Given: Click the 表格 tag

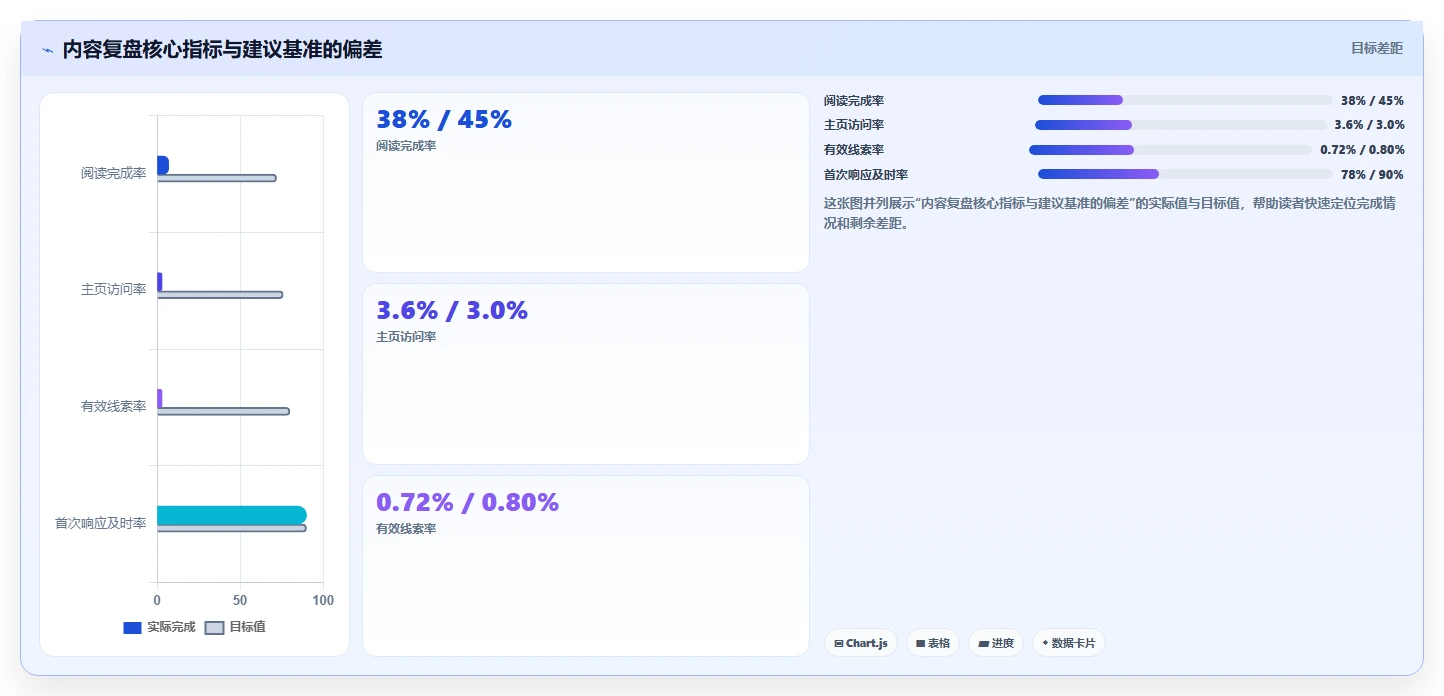Looking at the screenshot, I should (x=933, y=643).
